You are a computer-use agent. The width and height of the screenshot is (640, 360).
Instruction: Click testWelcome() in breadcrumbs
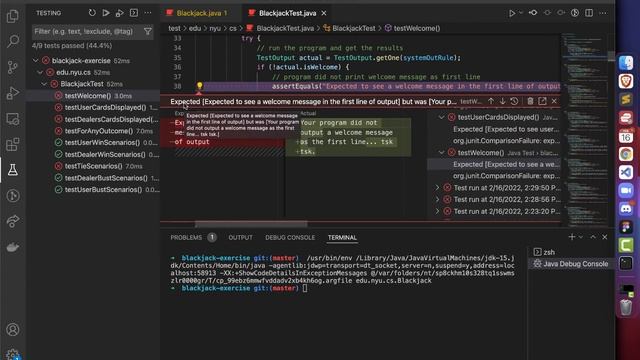pos(417,28)
